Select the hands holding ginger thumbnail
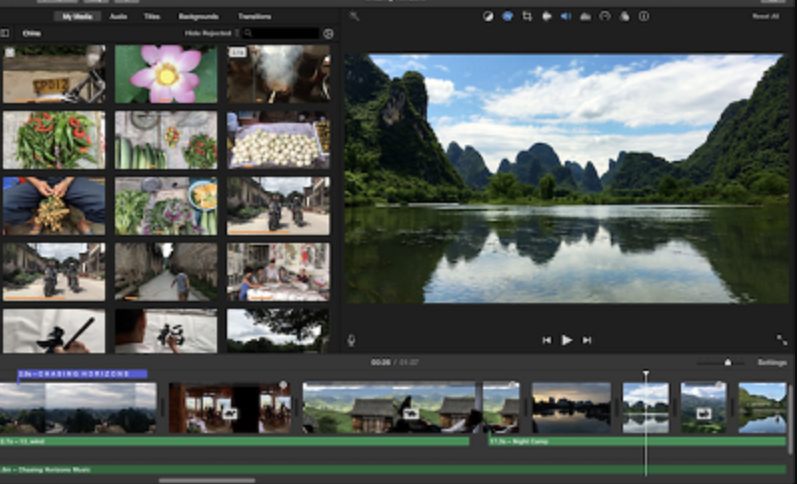The image size is (797, 484). pyautogui.click(x=54, y=206)
